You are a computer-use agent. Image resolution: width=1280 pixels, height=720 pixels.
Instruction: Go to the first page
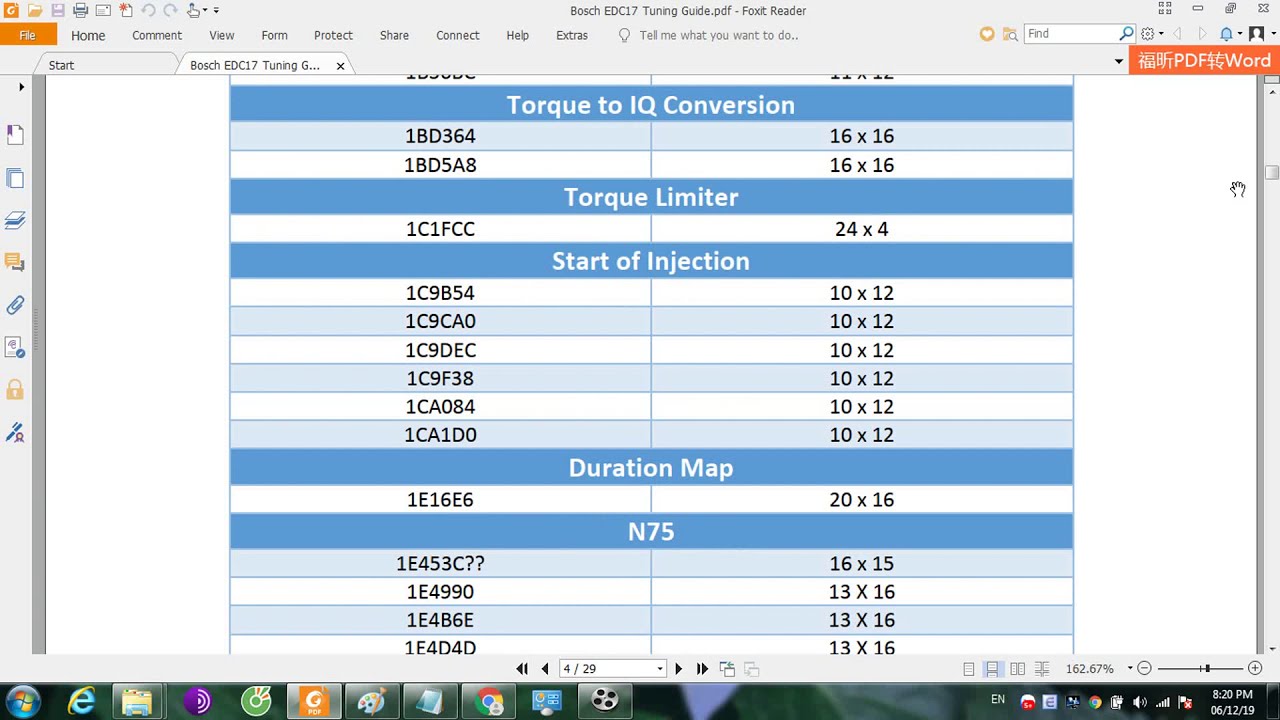click(522, 668)
